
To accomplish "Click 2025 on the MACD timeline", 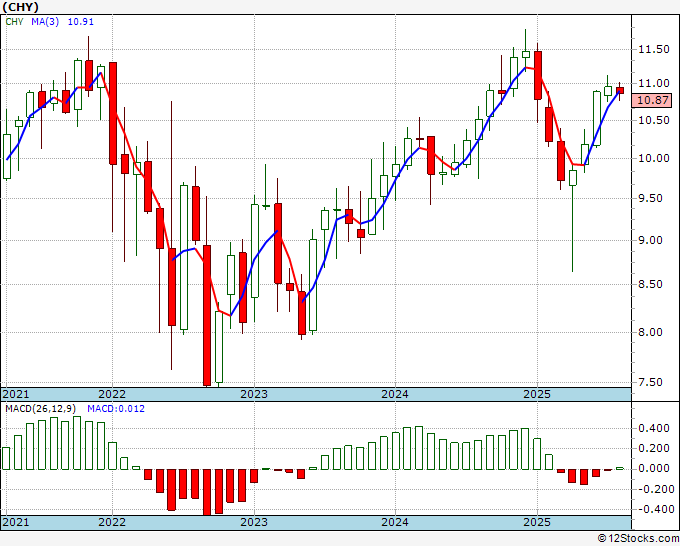I will pos(537,522).
